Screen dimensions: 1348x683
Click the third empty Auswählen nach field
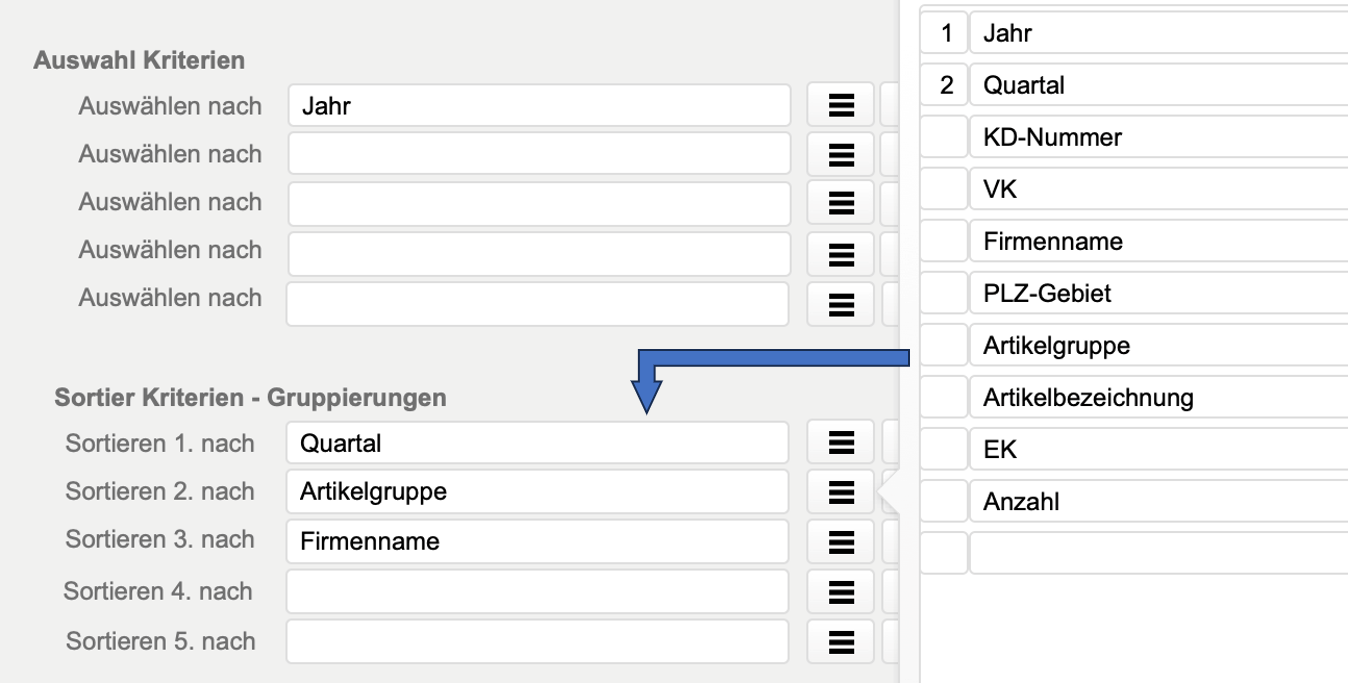(x=539, y=202)
